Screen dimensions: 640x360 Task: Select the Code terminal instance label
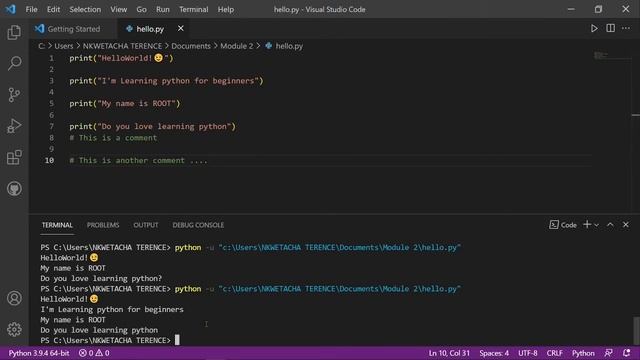point(563,225)
